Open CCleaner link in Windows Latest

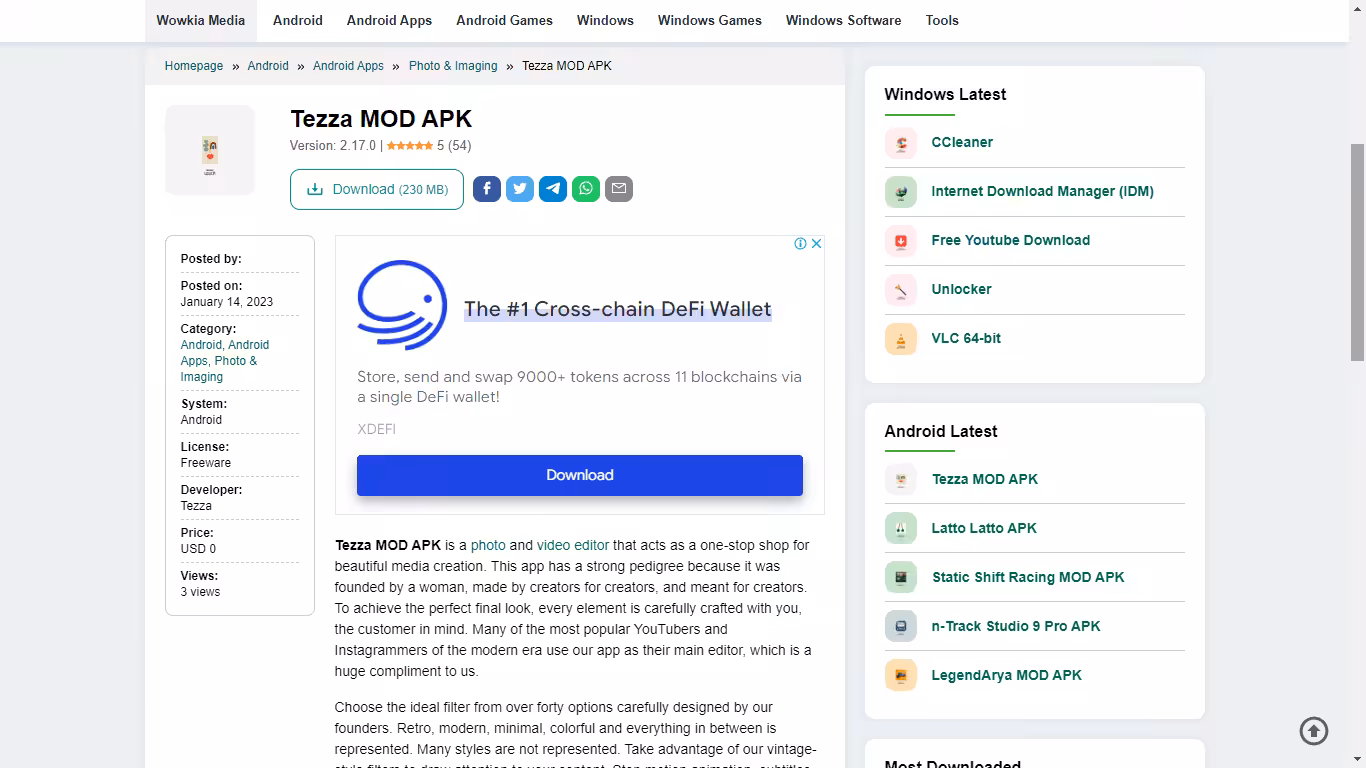coord(962,142)
